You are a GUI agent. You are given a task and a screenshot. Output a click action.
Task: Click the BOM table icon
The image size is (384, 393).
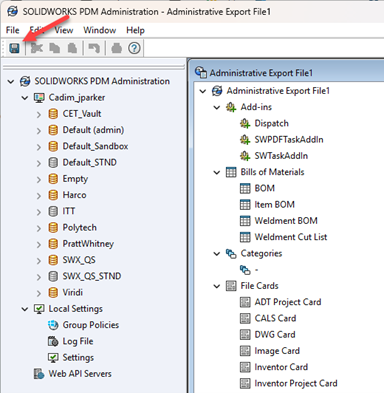click(x=245, y=188)
